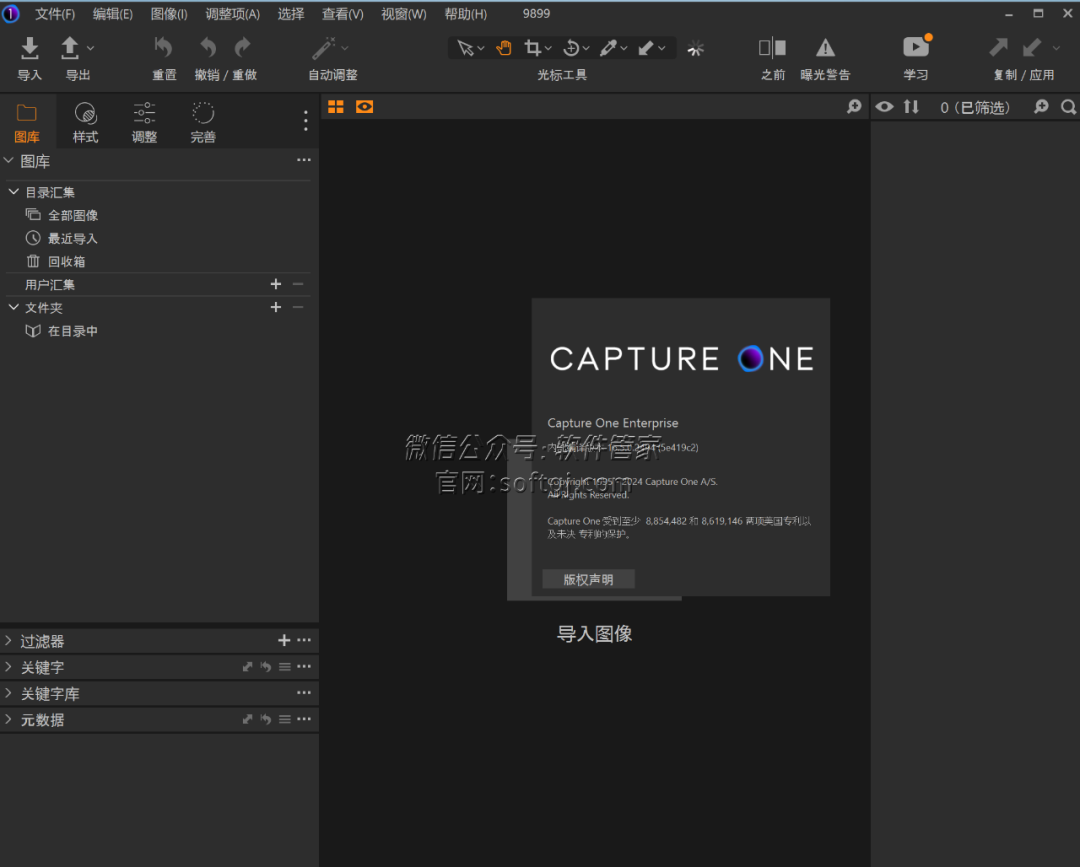The height and width of the screenshot is (867, 1080).
Task: Switch viewer to grid thumbnail mode
Action: click(x=335, y=107)
